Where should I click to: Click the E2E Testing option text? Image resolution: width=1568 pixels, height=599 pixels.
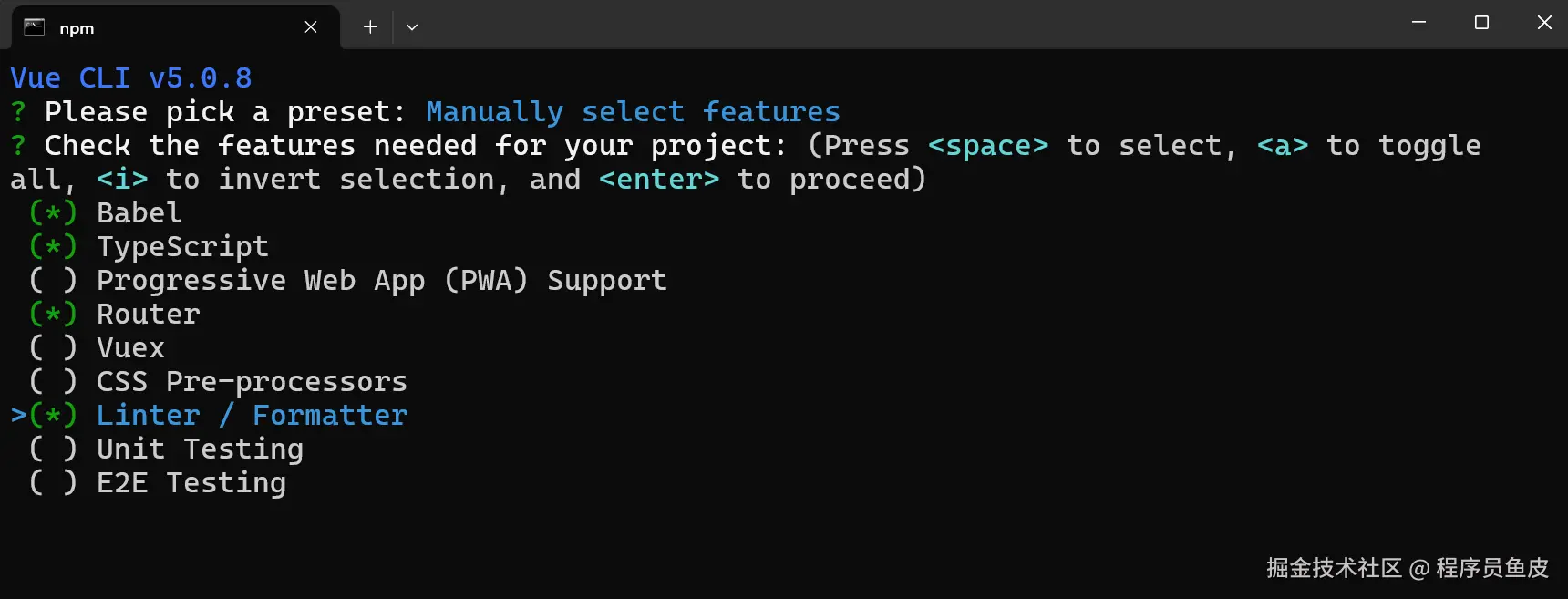(x=191, y=483)
